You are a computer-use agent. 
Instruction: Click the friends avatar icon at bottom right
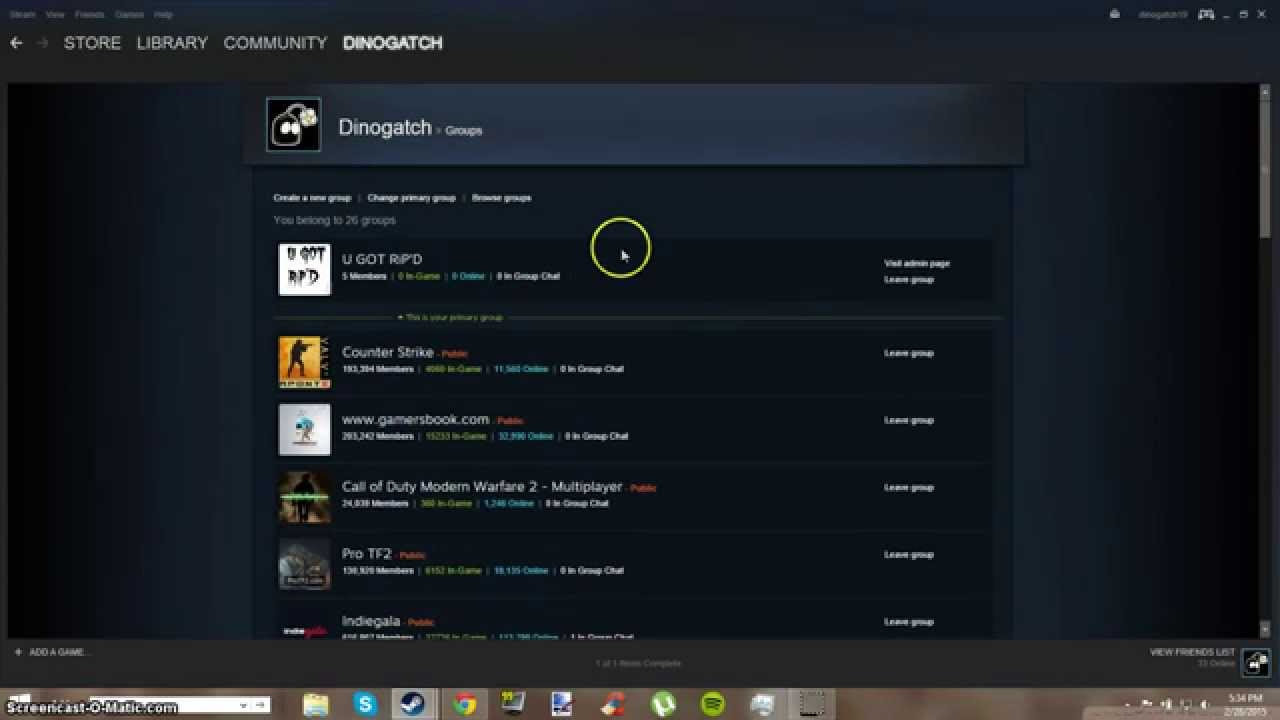click(x=1256, y=662)
